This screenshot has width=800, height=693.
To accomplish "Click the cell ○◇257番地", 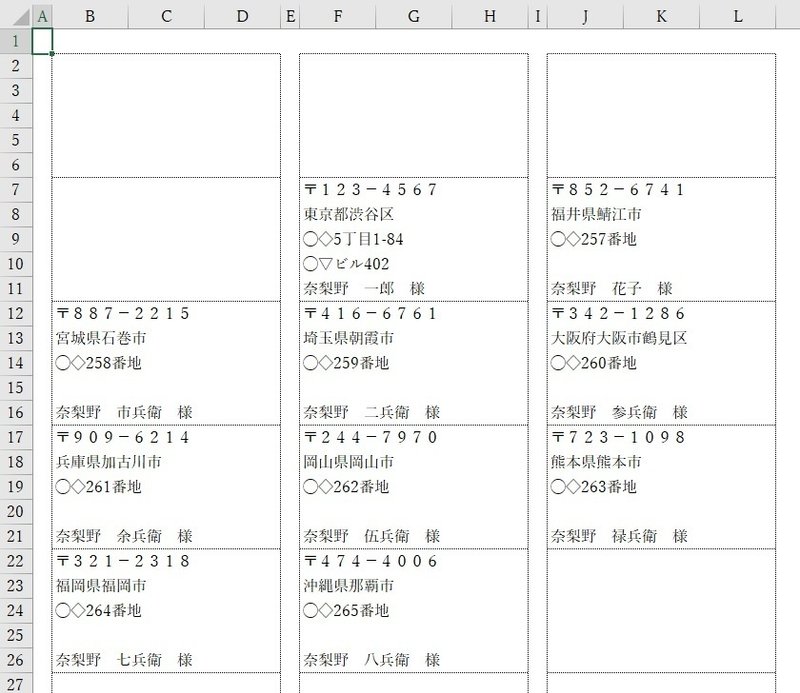I will click(x=594, y=239).
